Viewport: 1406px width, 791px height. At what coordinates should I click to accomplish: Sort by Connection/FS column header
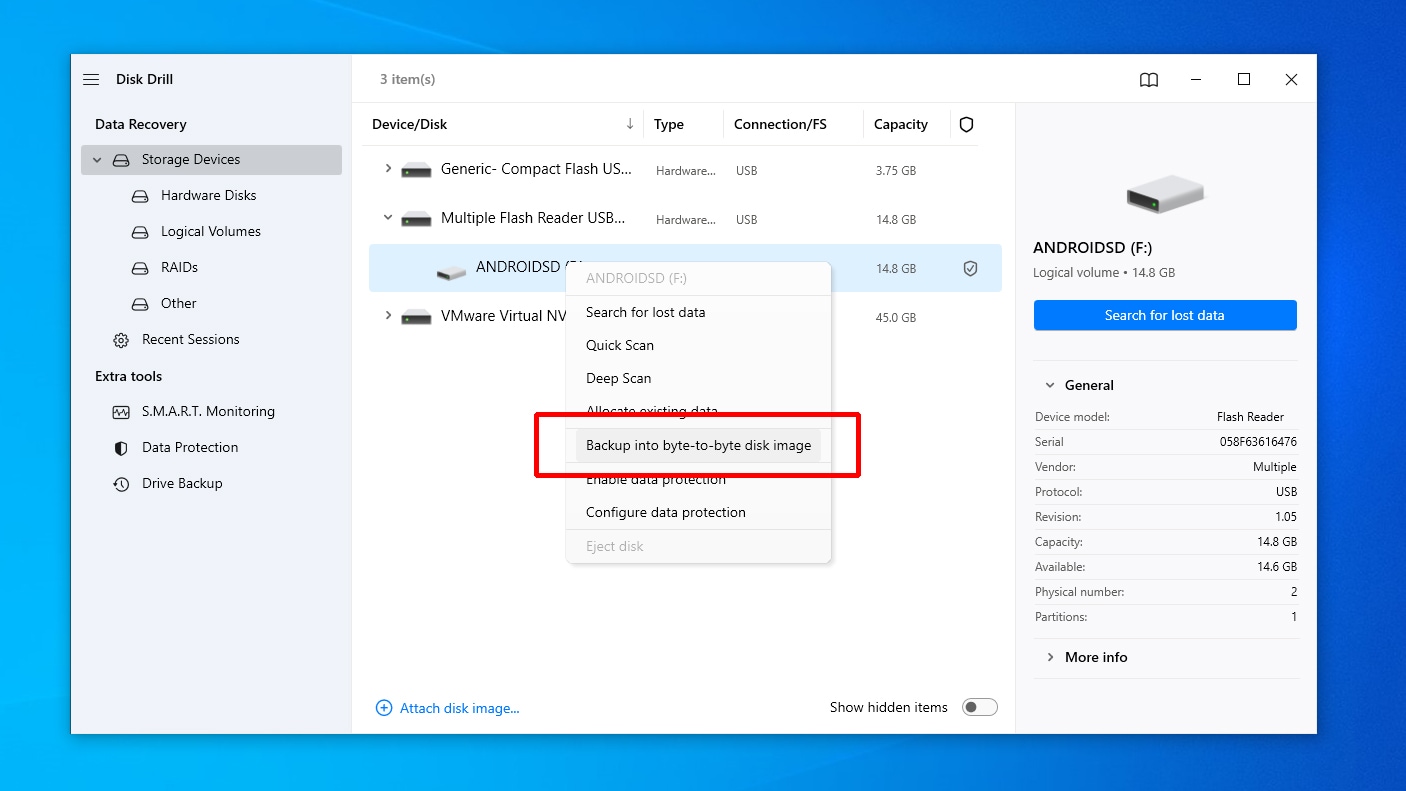780,125
